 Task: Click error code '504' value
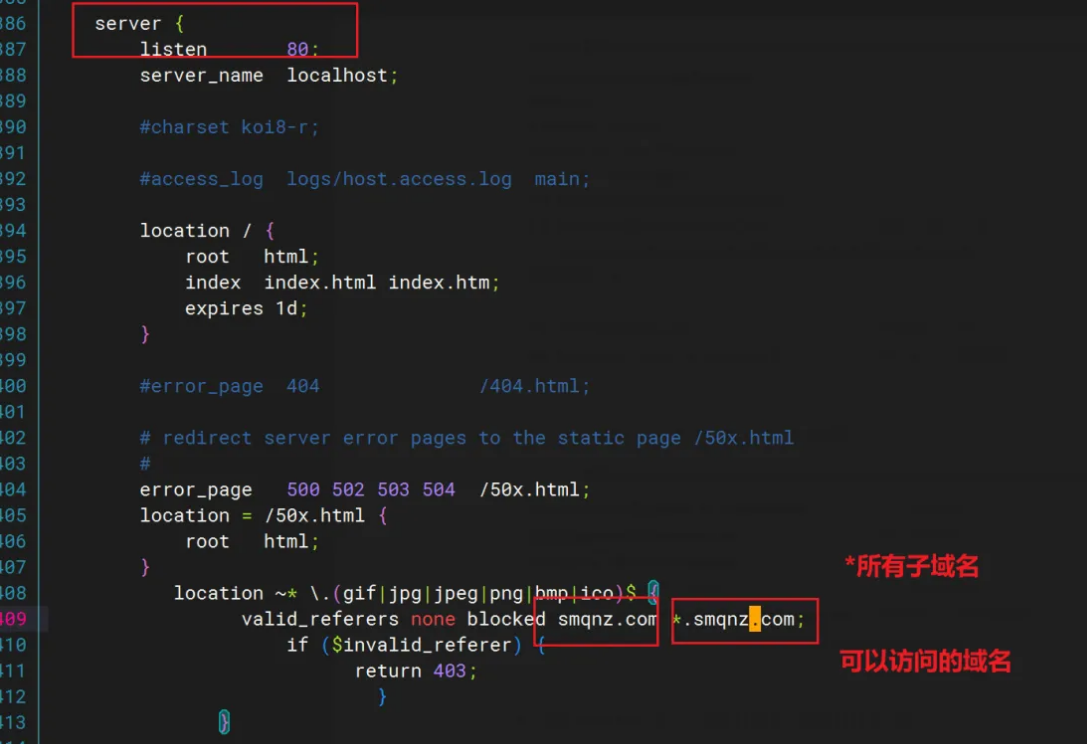(439, 490)
